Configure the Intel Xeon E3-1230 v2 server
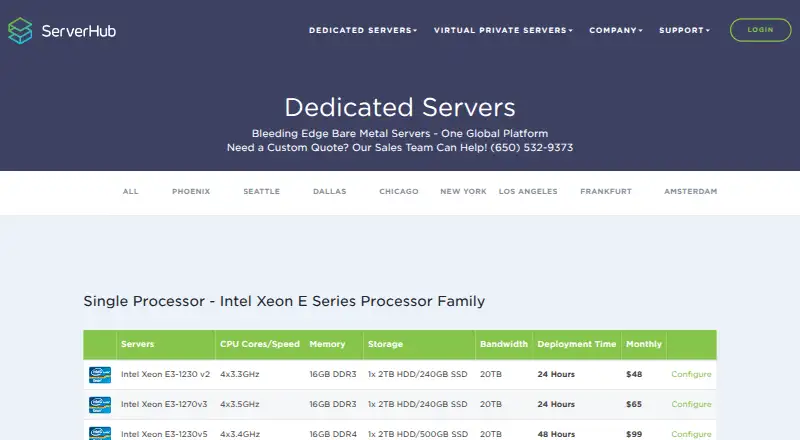800x440 pixels. (691, 374)
